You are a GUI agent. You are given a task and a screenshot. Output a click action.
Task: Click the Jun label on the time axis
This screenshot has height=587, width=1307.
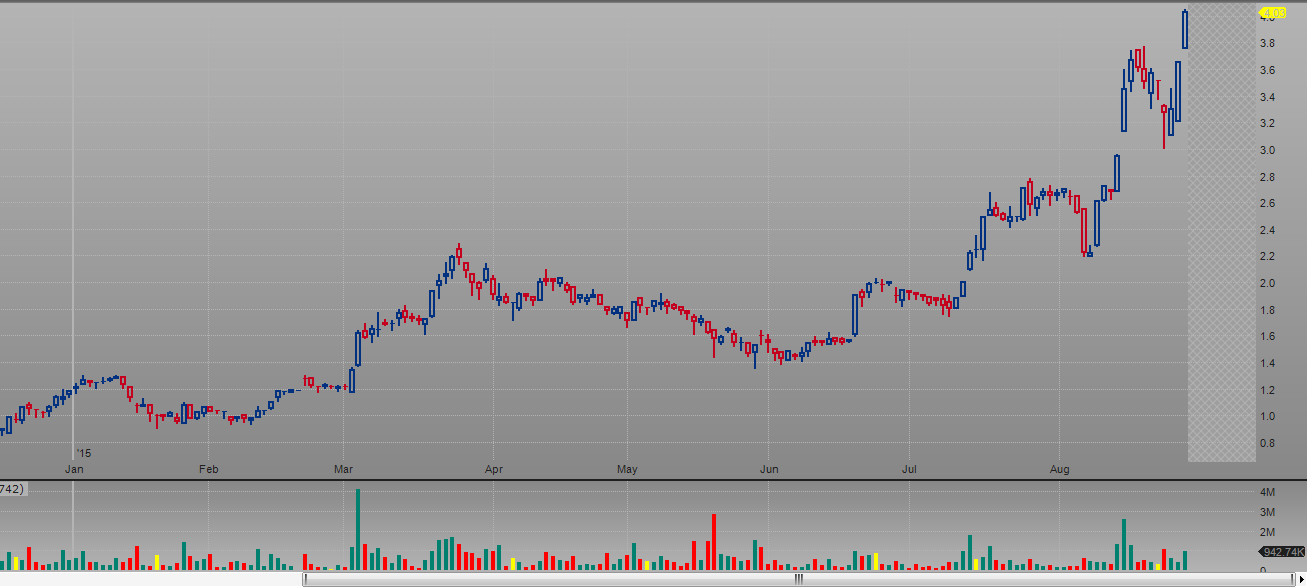click(x=769, y=468)
